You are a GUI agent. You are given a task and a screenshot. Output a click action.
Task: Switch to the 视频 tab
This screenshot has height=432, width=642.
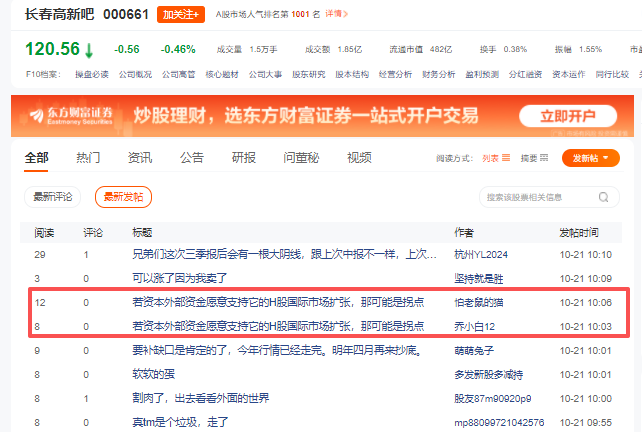(359, 158)
